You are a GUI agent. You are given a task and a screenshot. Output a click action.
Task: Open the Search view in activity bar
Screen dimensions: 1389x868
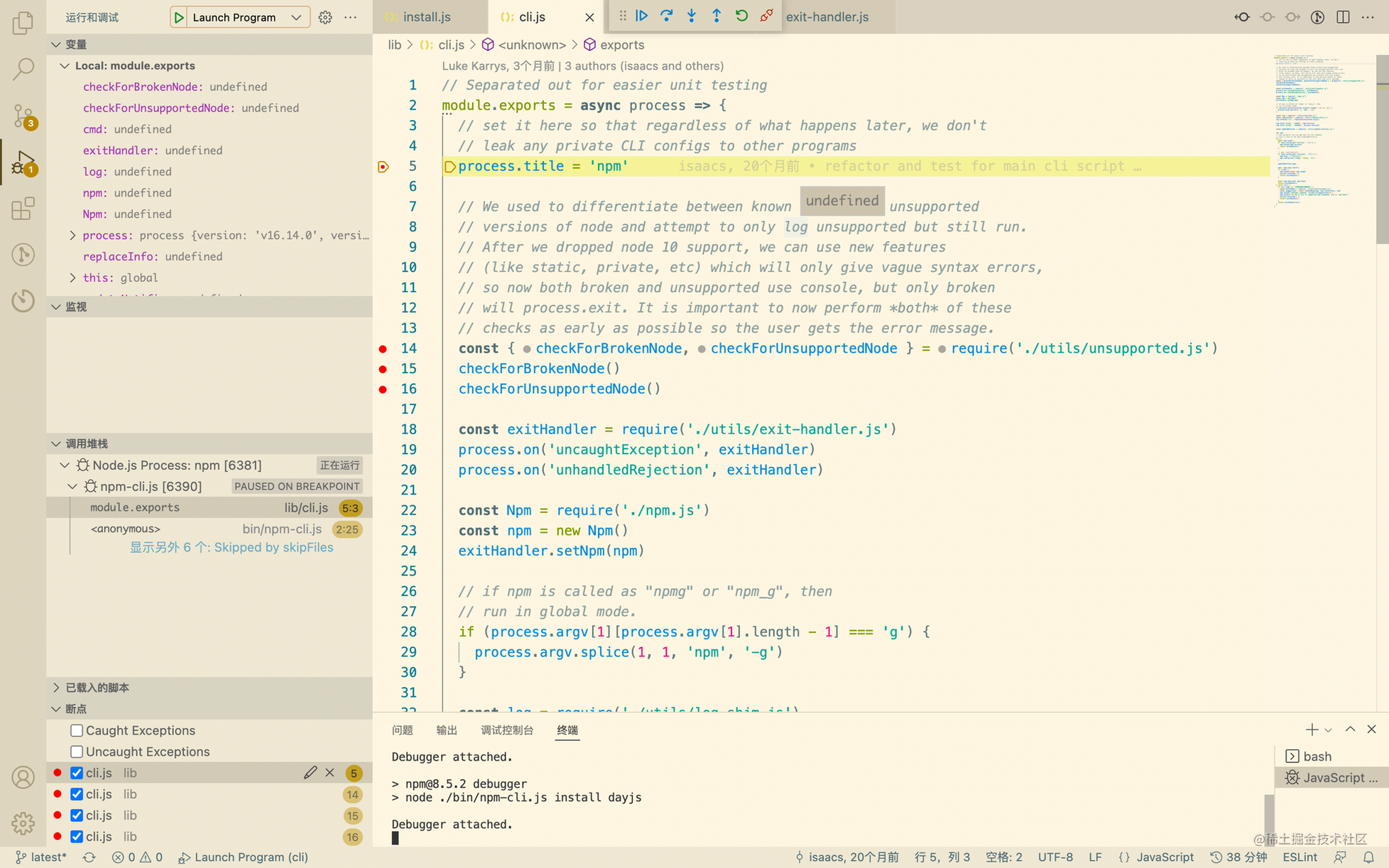pos(23,69)
